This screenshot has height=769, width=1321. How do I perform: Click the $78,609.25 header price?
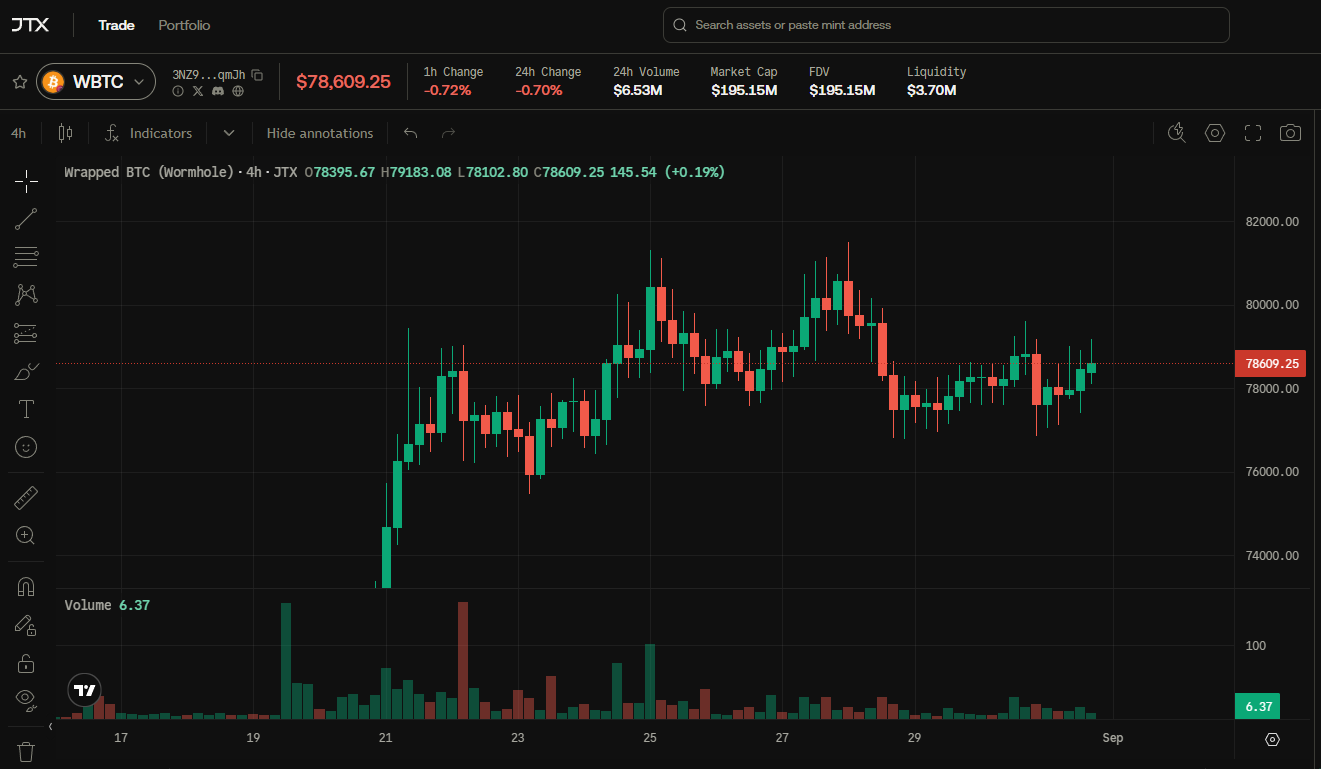(x=343, y=82)
